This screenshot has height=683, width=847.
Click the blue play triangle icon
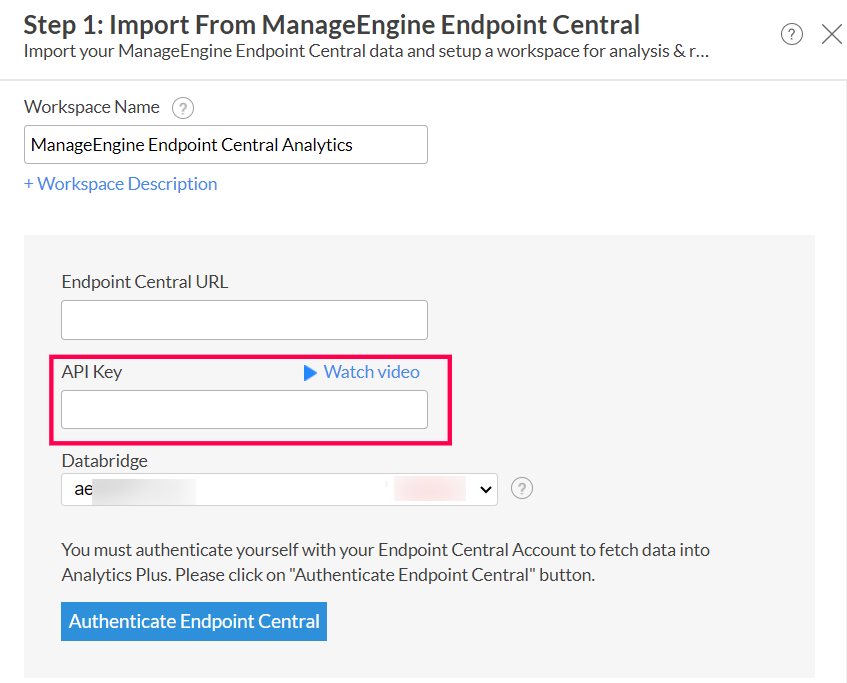coord(310,372)
